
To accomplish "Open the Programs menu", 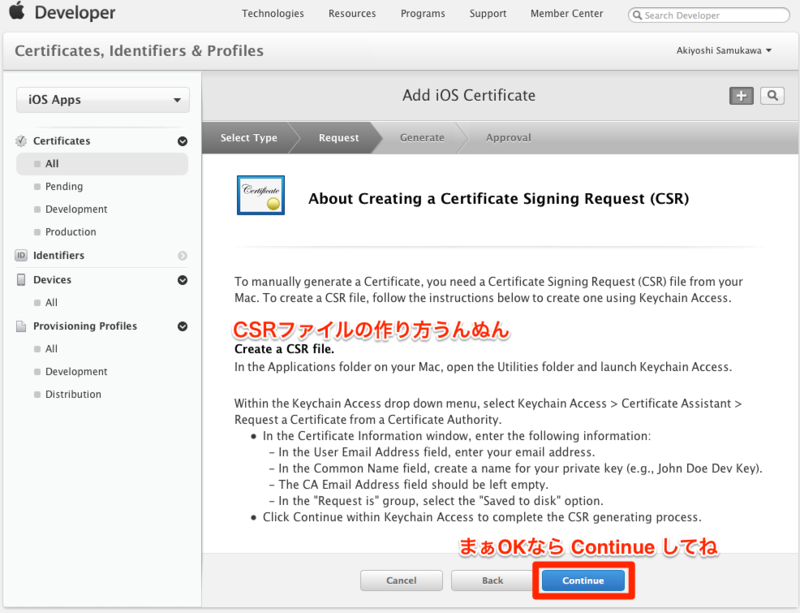I will tap(422, 13).
